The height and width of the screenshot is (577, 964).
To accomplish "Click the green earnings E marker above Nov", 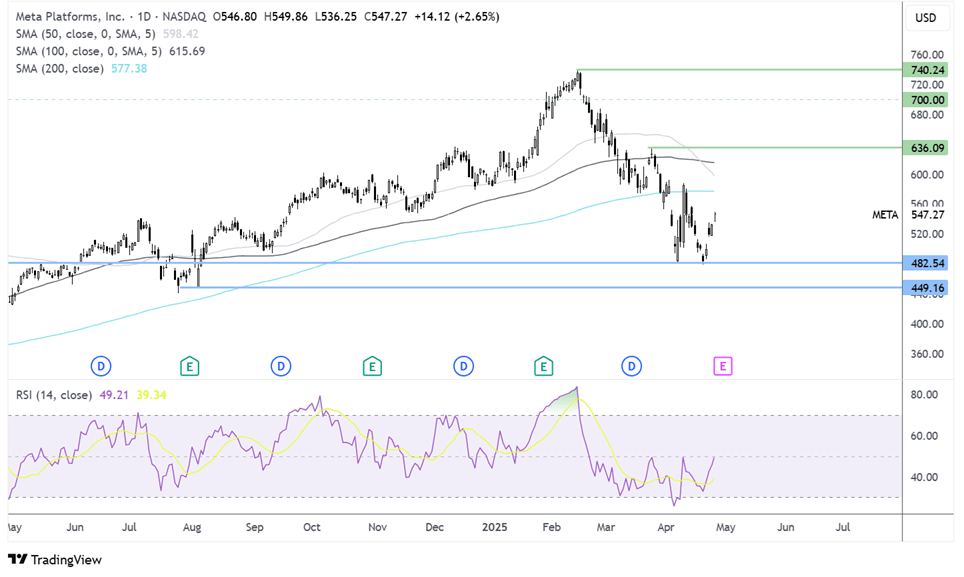I will click(372, 367).
